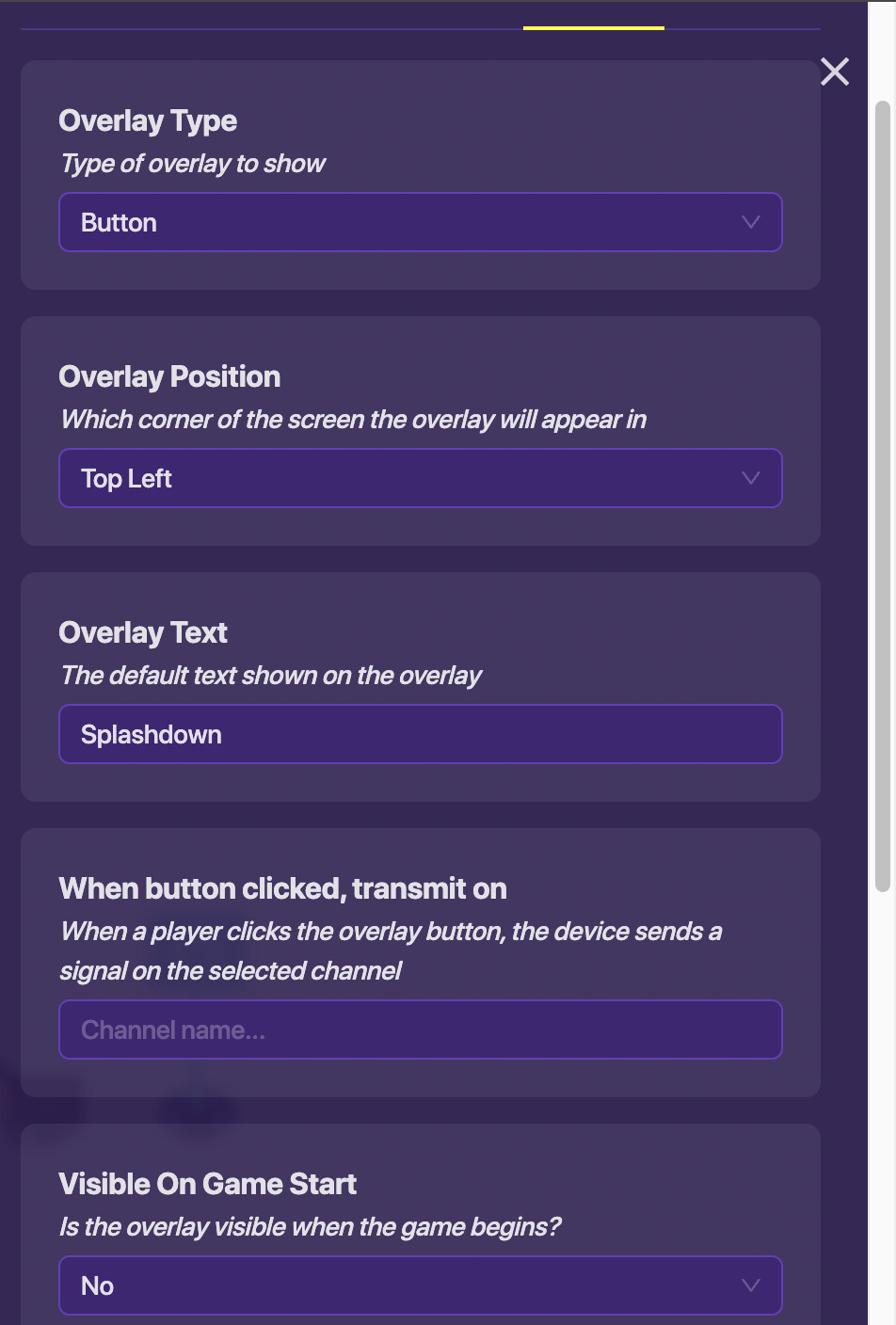896x1325 pixels.
Task: Click the Overlay Text field containing Splashdown
Action: [420, 734]
